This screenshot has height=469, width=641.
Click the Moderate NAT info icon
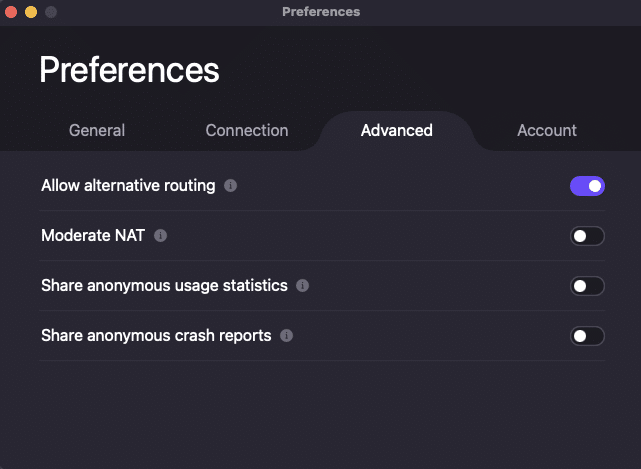[x=160, y=236]
